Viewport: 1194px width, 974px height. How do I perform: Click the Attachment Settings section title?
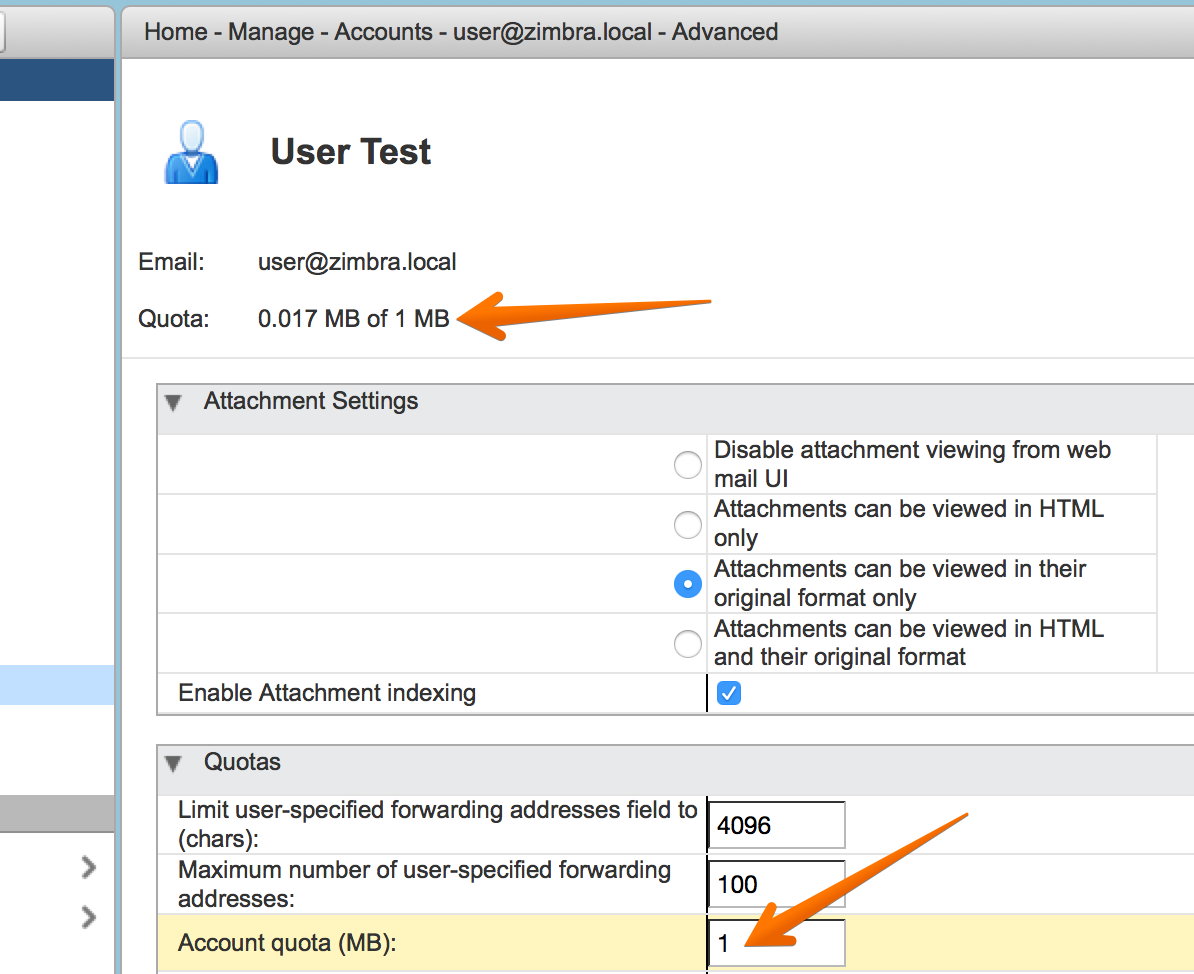(x=311, y=401)
